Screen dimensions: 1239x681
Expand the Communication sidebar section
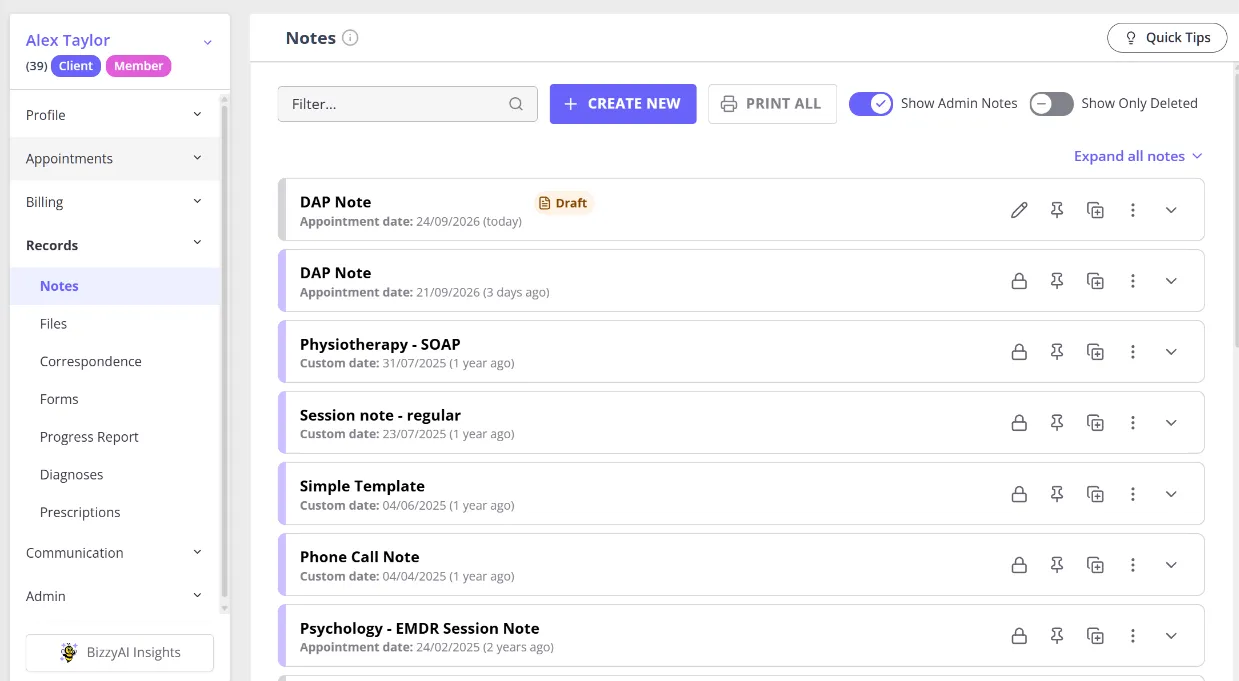tap(115, 553)
